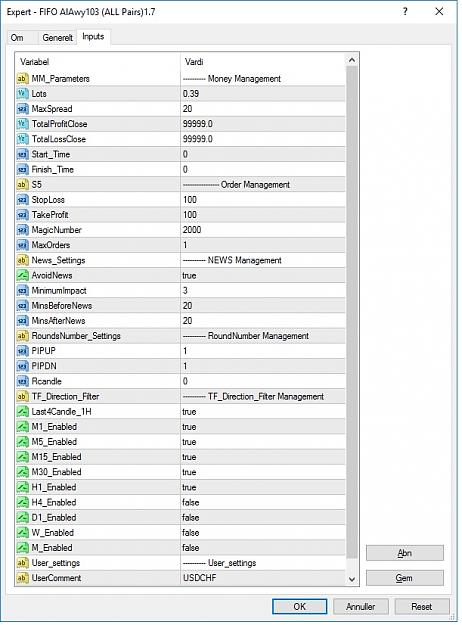The width and height of the screenshot is (462, 625).
Task: Open the Om tab
Action: (17, 38)
